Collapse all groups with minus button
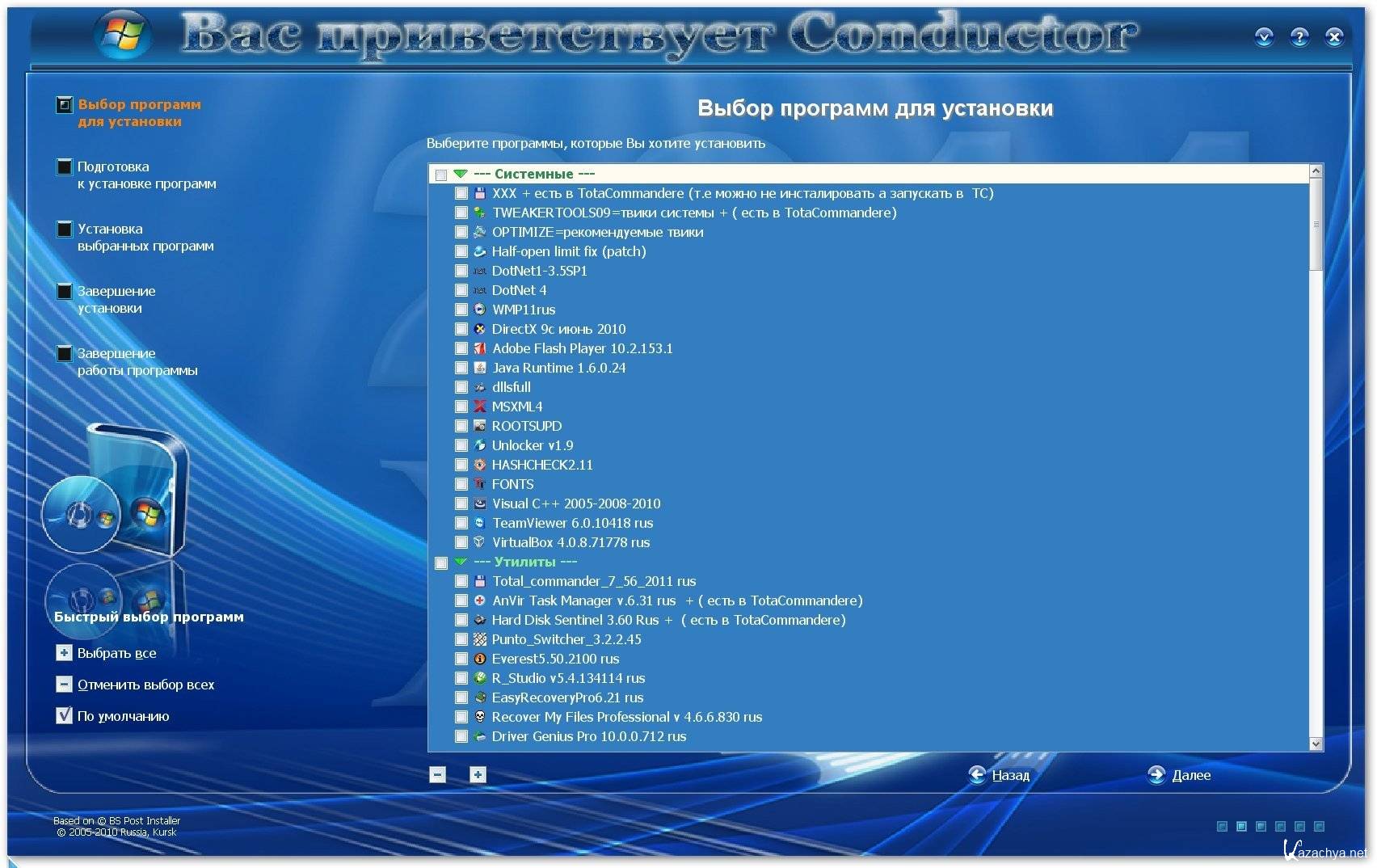 point(437,775)
